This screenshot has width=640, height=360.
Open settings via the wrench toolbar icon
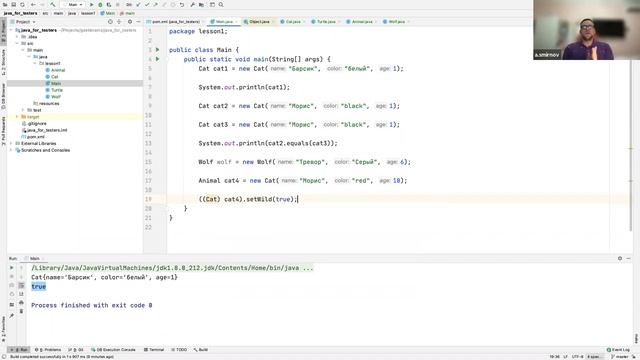tap(193, 4)
